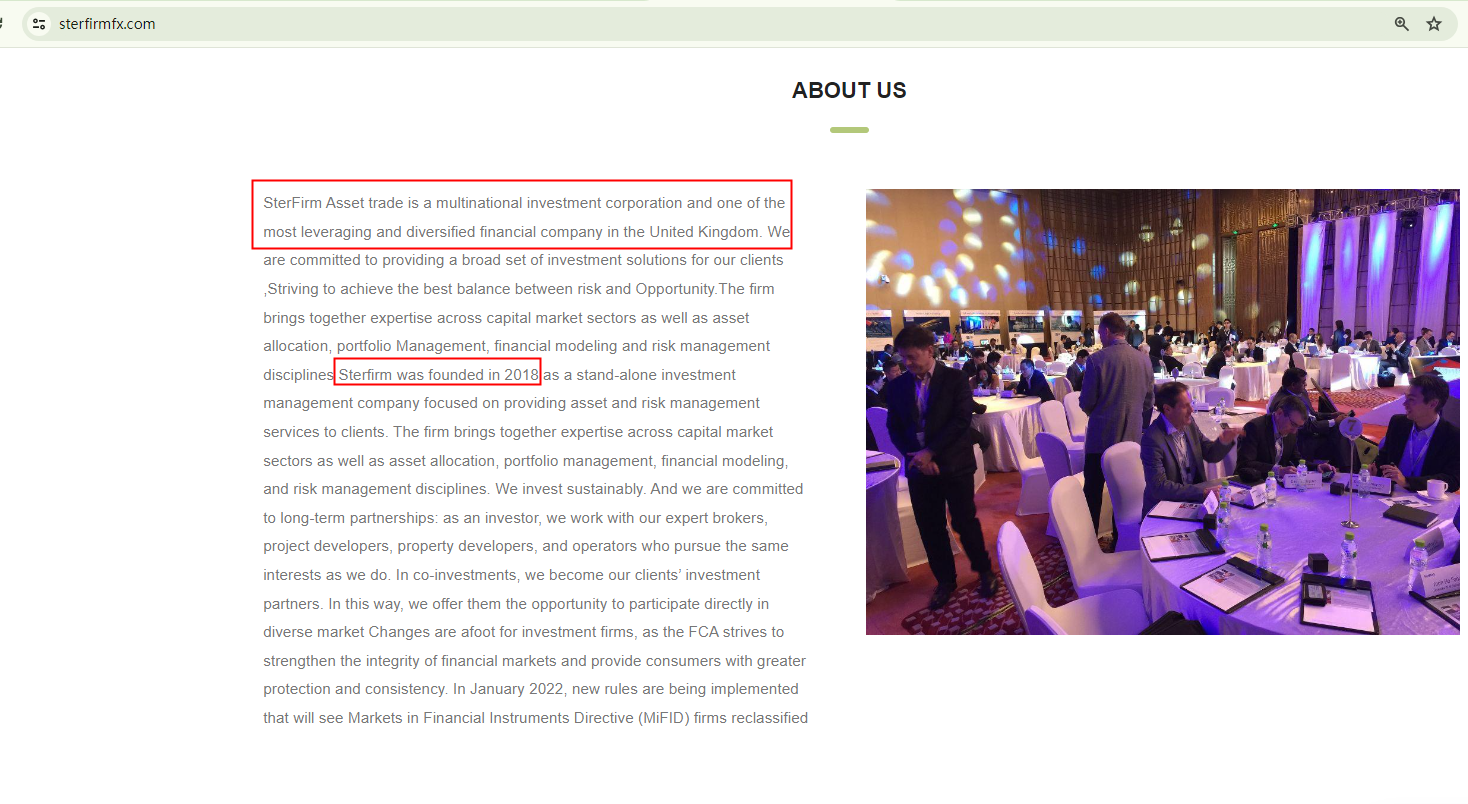Click the phrase "In co-investments"
The width and height of the screenshot is (1468, 804).
457,575
